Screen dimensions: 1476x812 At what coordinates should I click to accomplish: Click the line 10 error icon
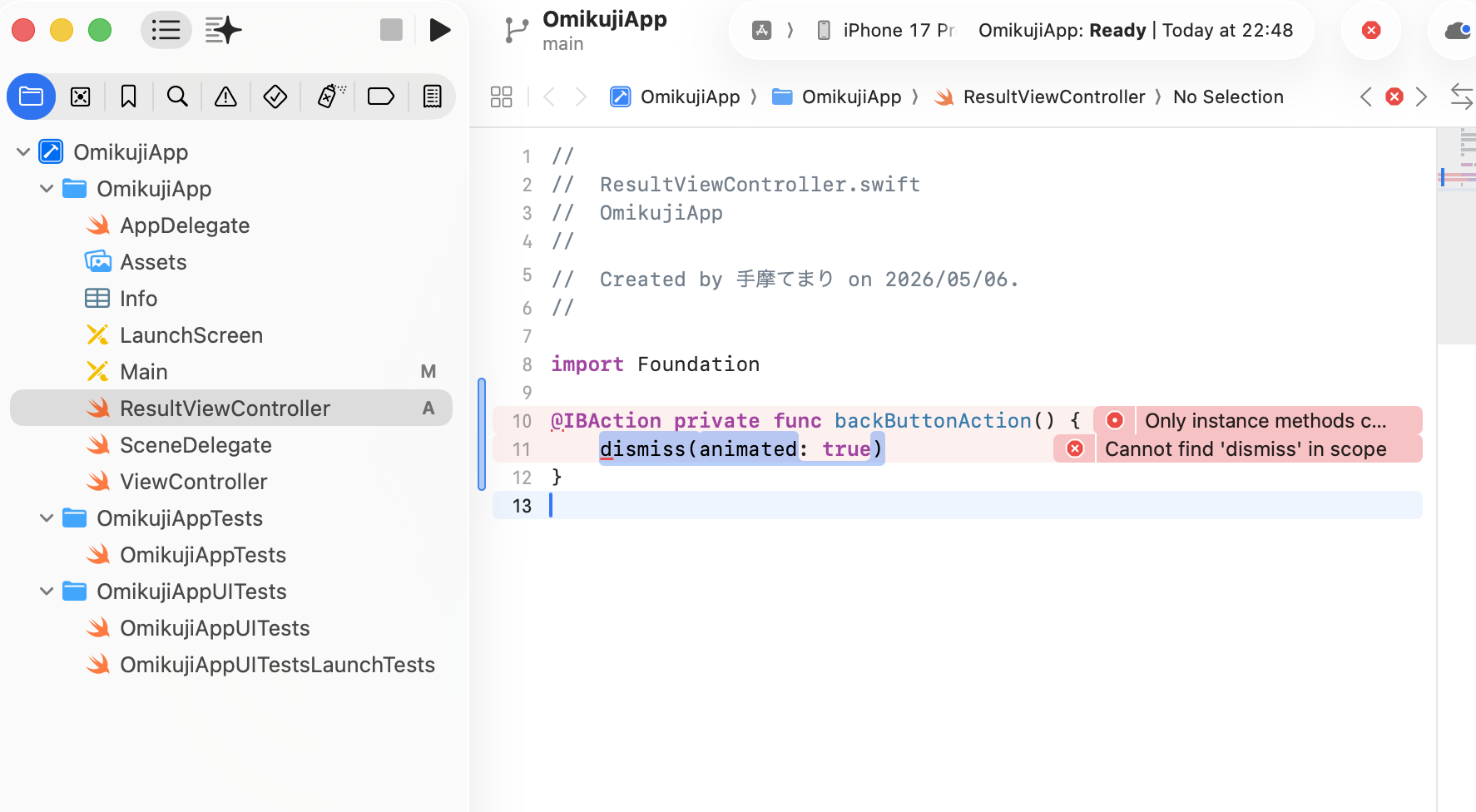click(1115, 420)
